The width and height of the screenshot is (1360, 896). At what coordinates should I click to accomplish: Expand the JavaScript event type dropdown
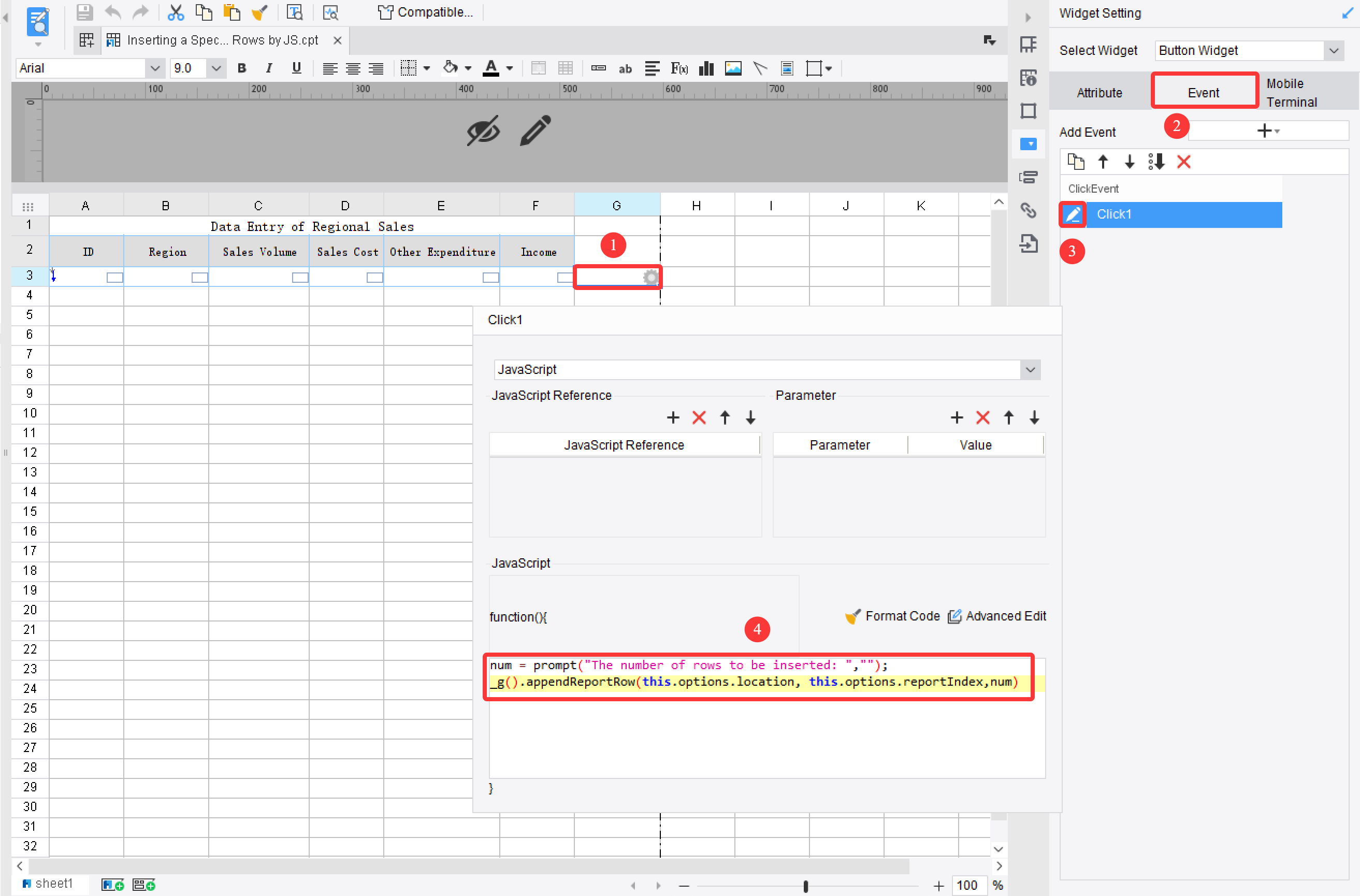[1030, 370]
